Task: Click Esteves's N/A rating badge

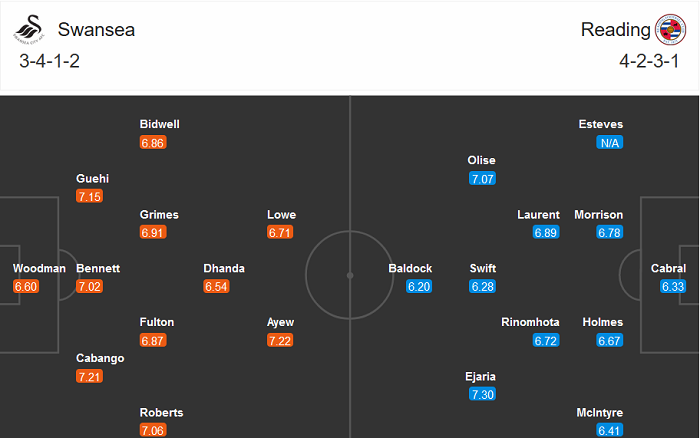Action: pyautogui.click(x=609, y=143)
